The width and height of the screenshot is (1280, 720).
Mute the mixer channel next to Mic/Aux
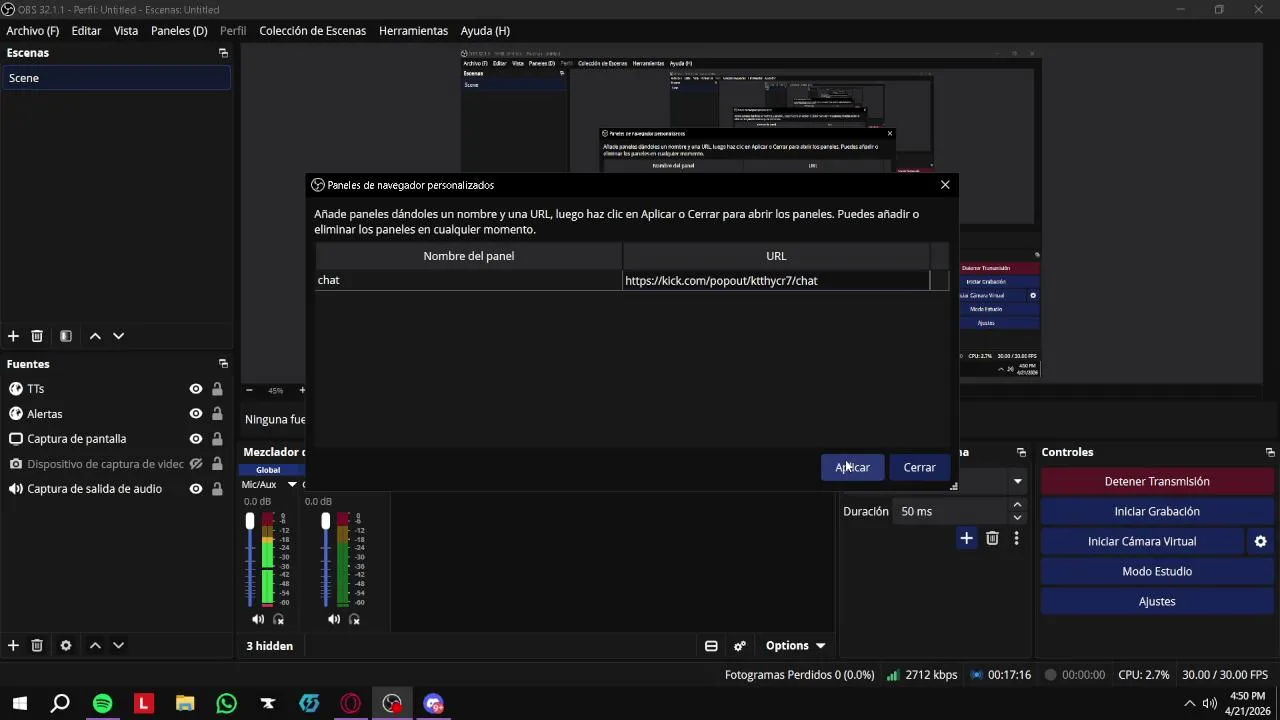[334, 619]
